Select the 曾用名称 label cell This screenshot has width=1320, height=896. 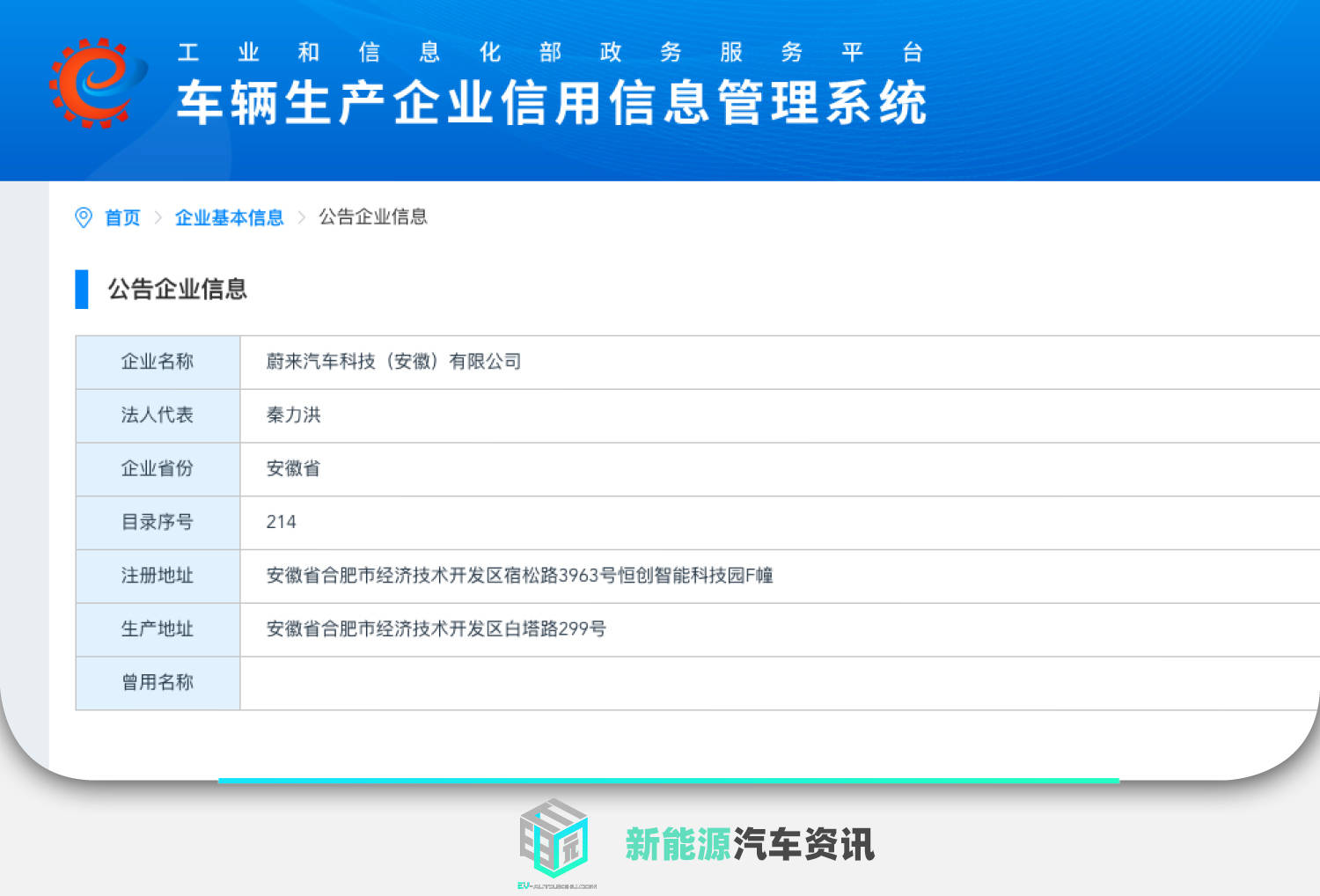pos(158,683)
